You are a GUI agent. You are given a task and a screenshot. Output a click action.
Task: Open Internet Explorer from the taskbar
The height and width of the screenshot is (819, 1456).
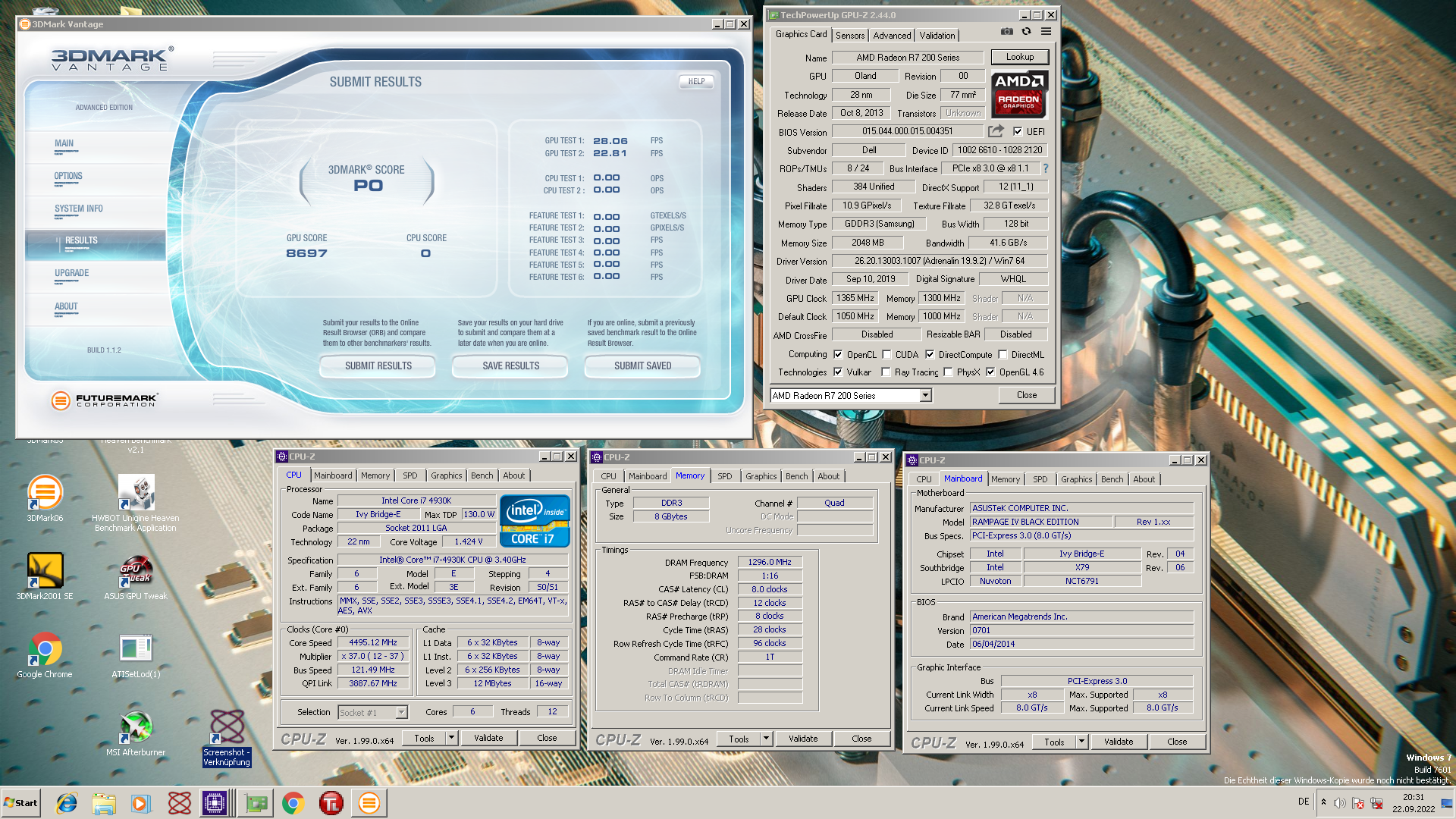click(67, 803)
